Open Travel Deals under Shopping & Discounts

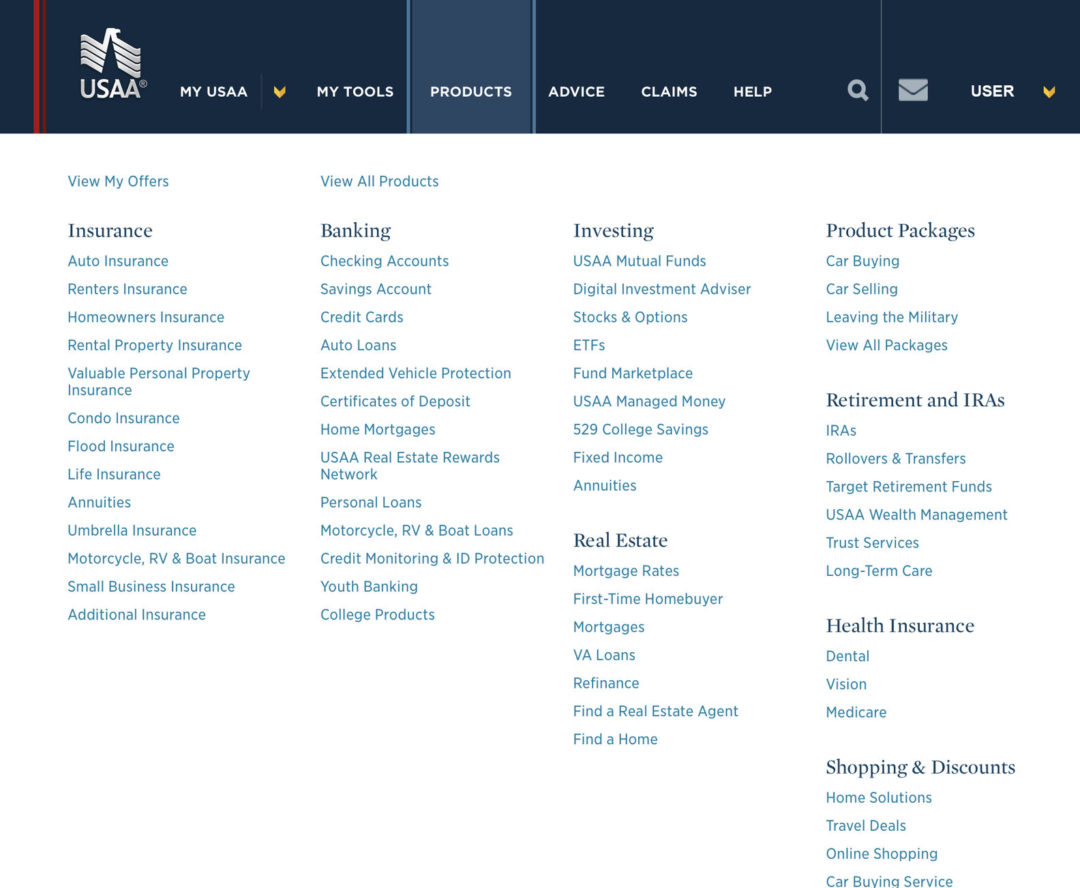pyautogui.click(x=865, y=826)
